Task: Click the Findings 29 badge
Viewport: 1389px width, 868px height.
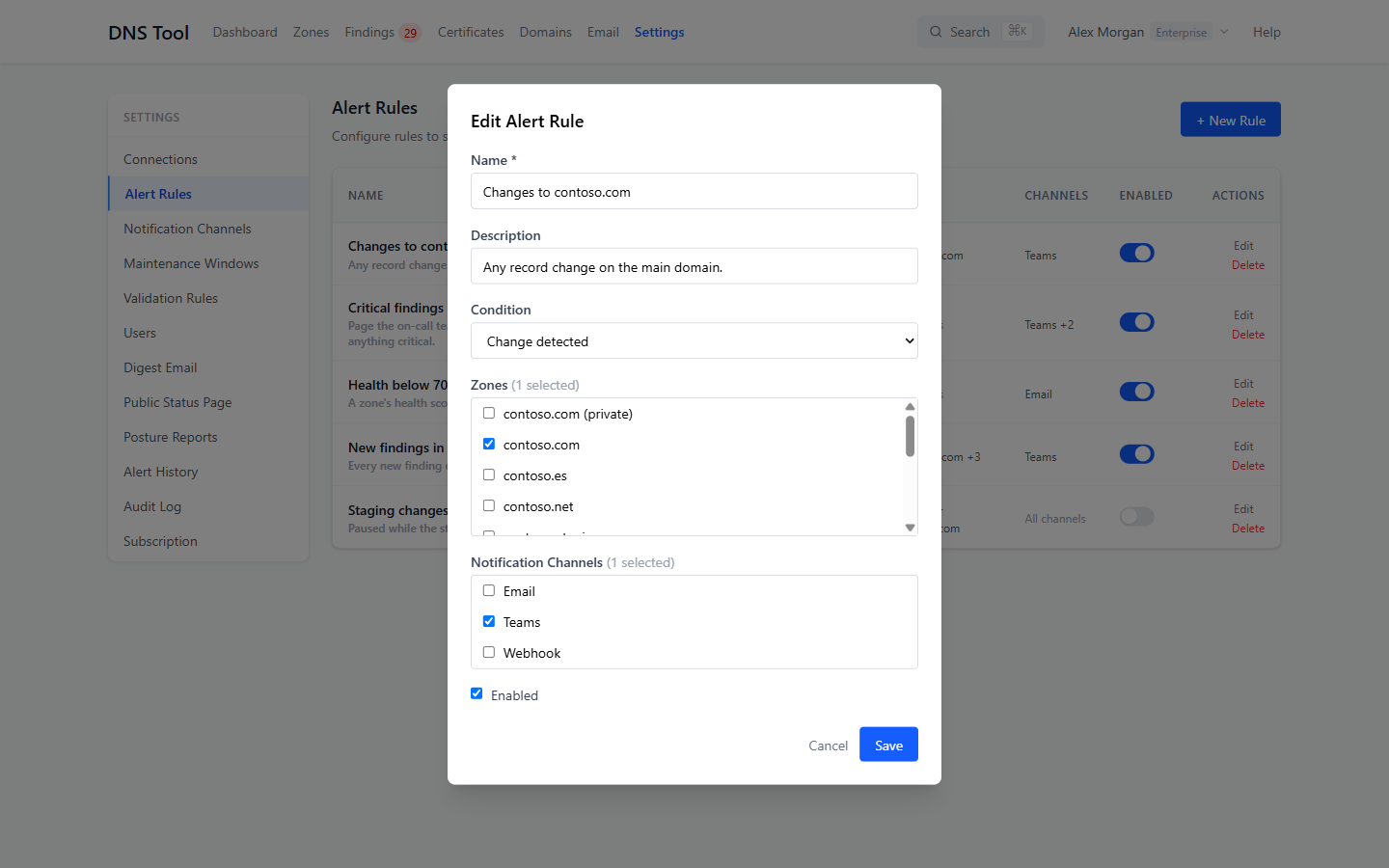Action: click(410, 33)
